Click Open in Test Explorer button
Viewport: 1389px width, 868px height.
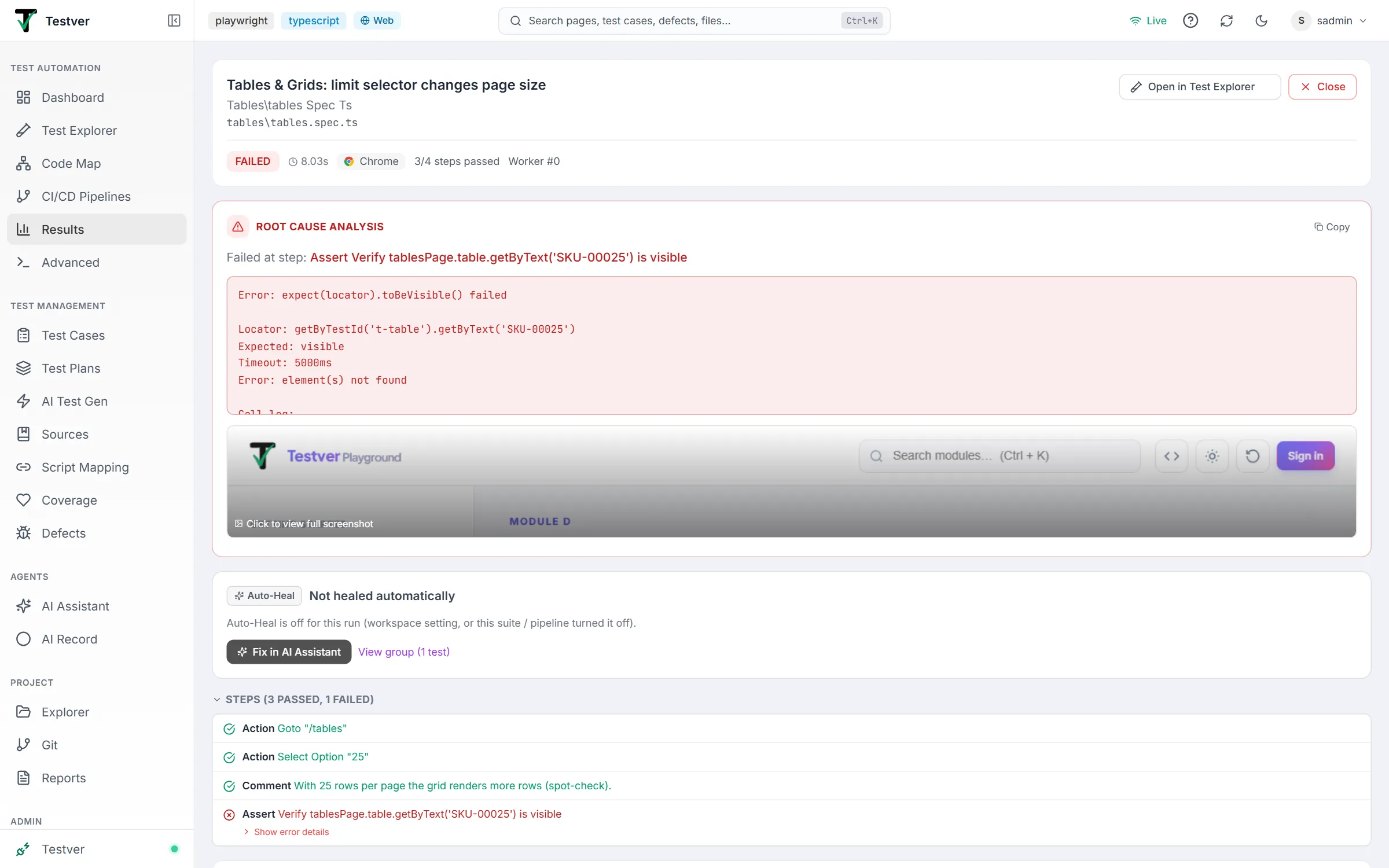click(x=1200, y=87)
